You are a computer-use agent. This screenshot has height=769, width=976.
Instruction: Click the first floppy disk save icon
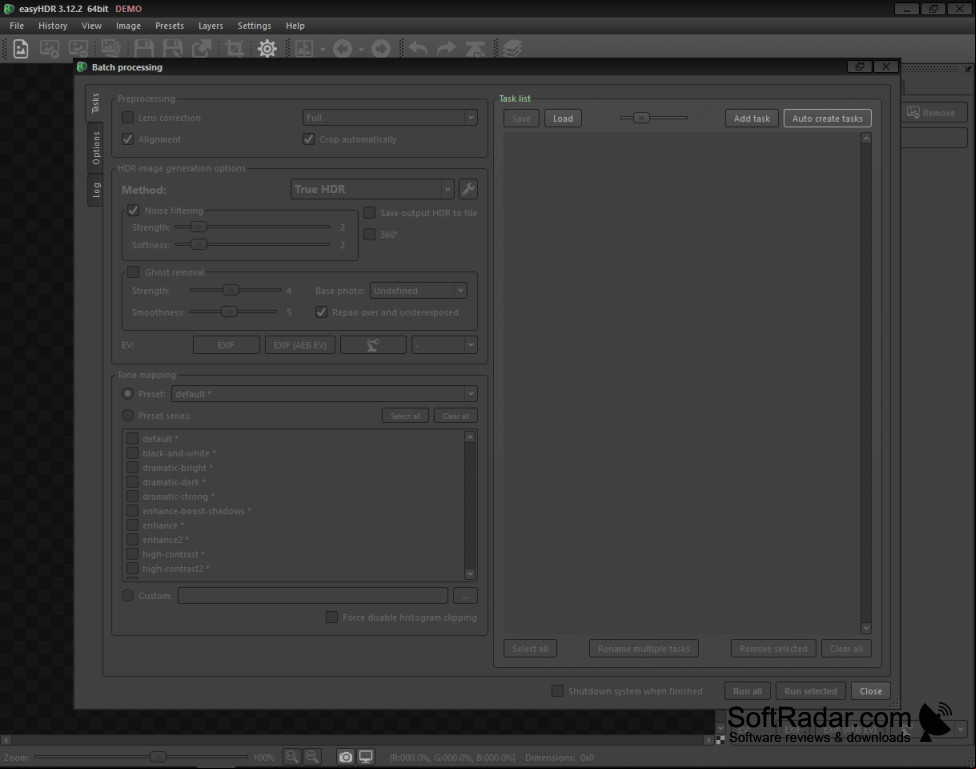coord(144,48)
